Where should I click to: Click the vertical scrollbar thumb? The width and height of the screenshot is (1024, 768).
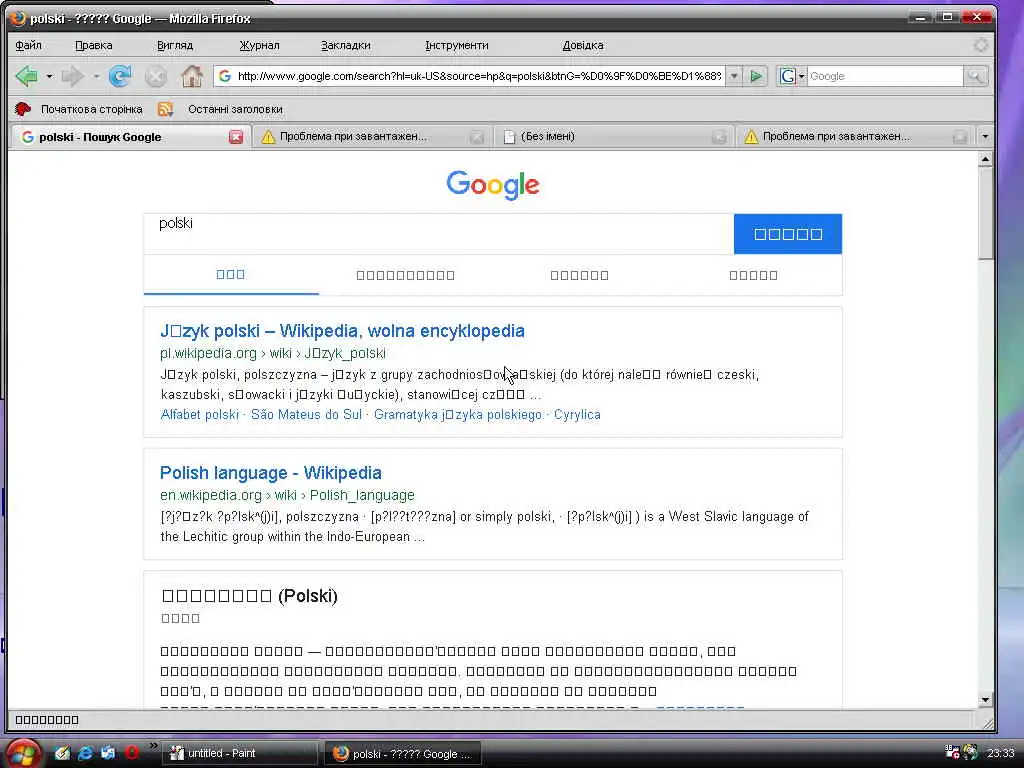pyautogui.click(x=985, y=214)
